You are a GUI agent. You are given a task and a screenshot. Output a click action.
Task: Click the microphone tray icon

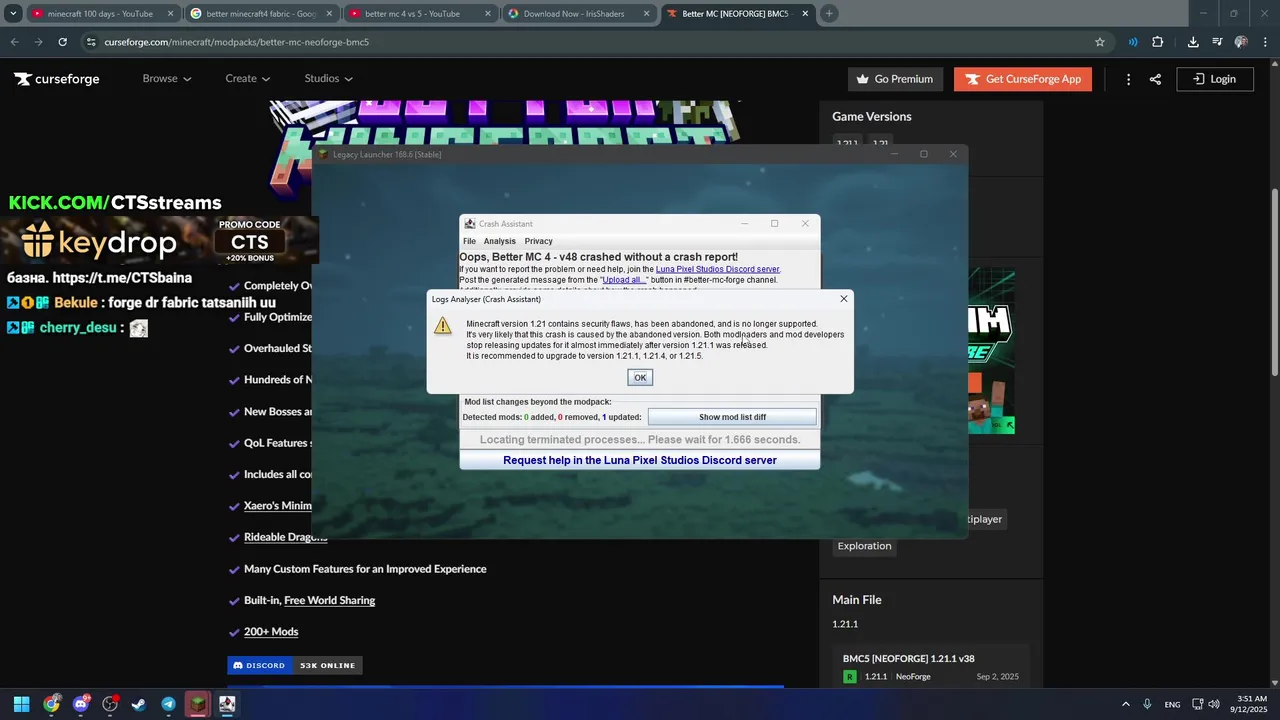pyautogui.click(x=1148, y=704)
